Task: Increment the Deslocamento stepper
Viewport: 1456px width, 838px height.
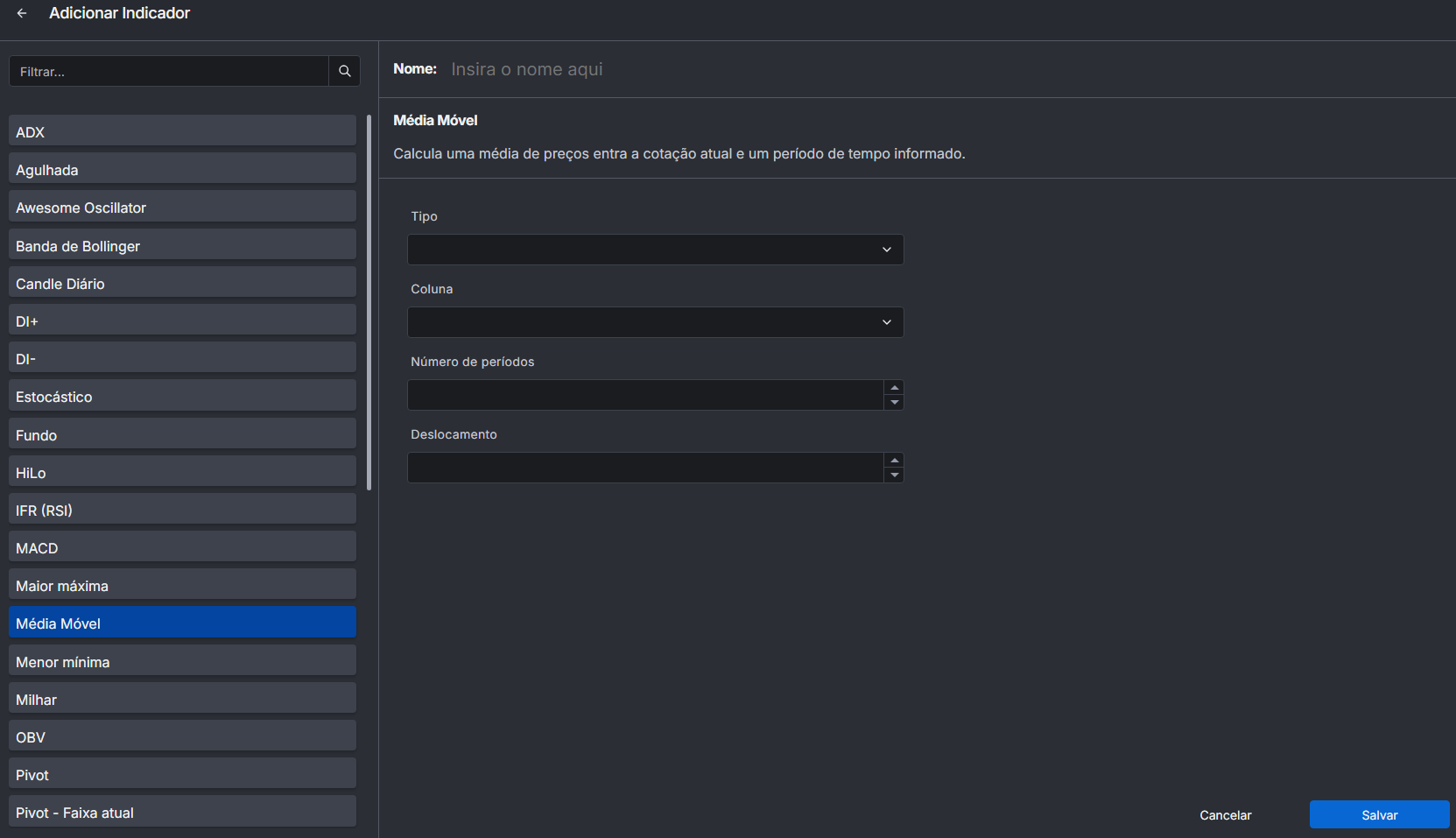Action: click(x=894, y=461)
